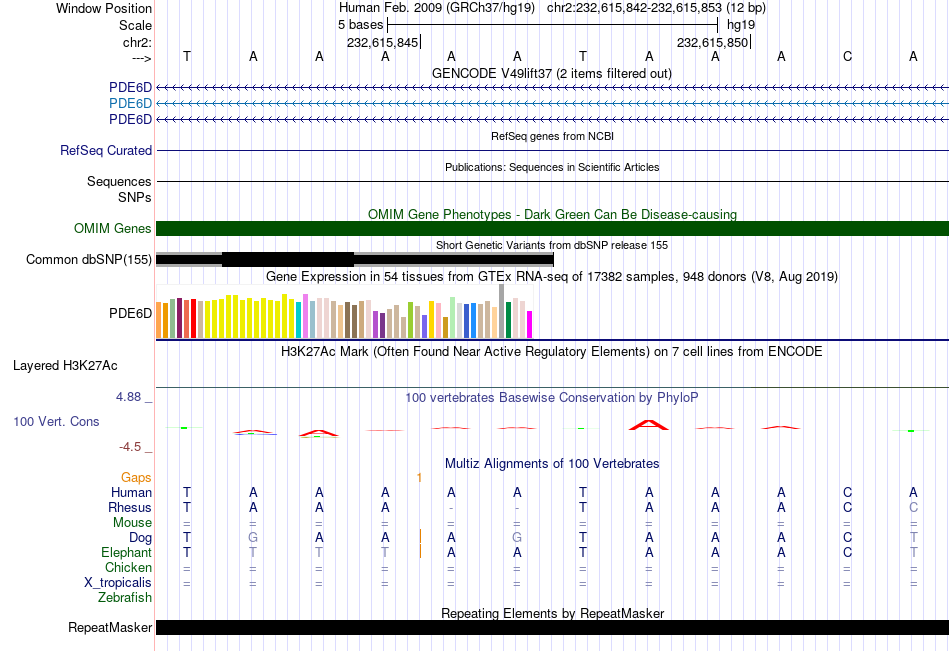This screenshot has width=950, height=651.
Task: Click the RepeatMasker track label
Action: point(110,627)
